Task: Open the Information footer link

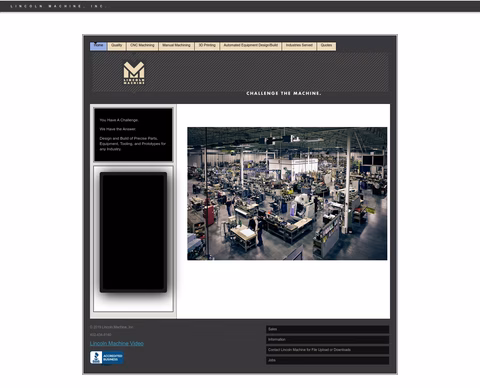Action: [x=327, y=340]
